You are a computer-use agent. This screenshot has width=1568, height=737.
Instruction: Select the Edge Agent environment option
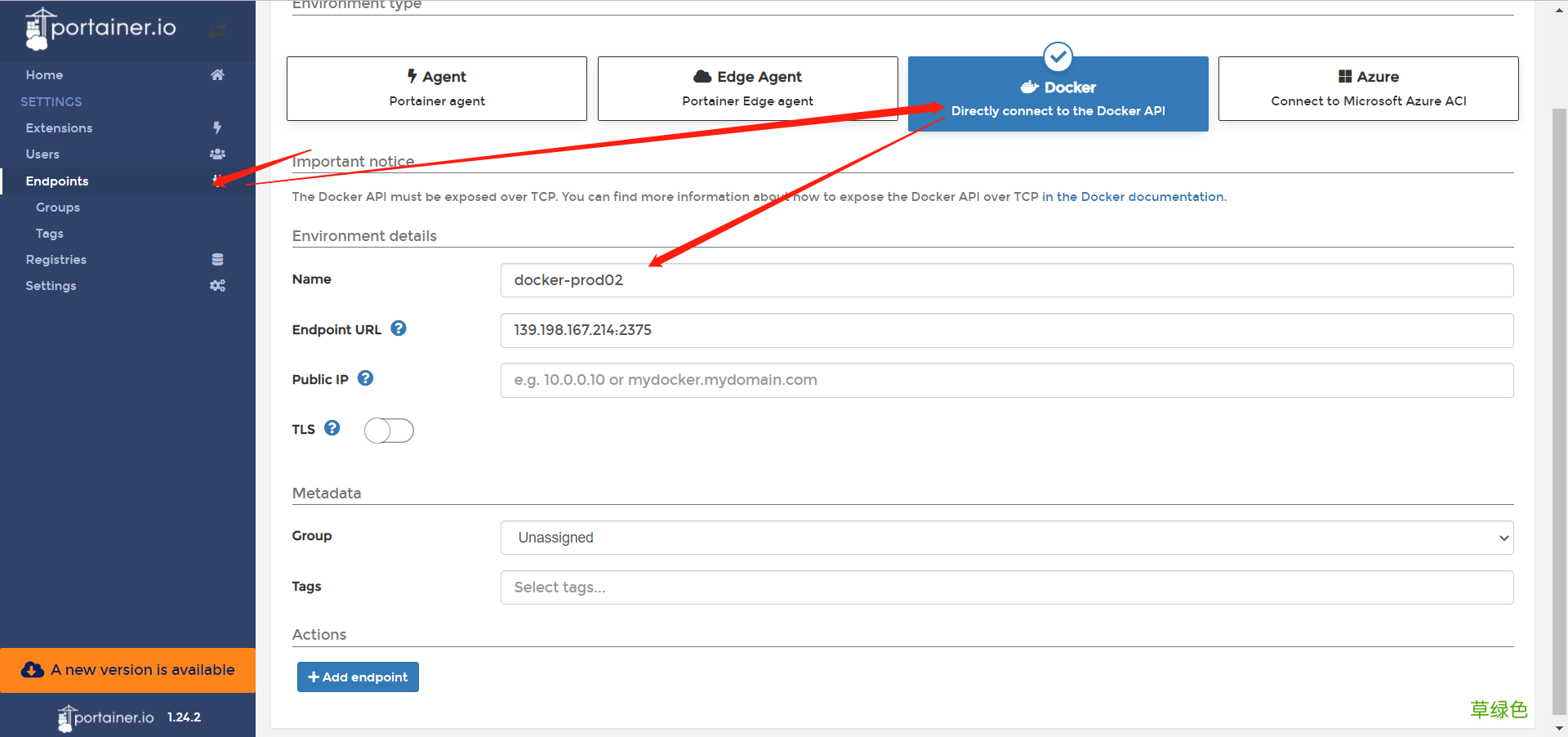[747, 88]
